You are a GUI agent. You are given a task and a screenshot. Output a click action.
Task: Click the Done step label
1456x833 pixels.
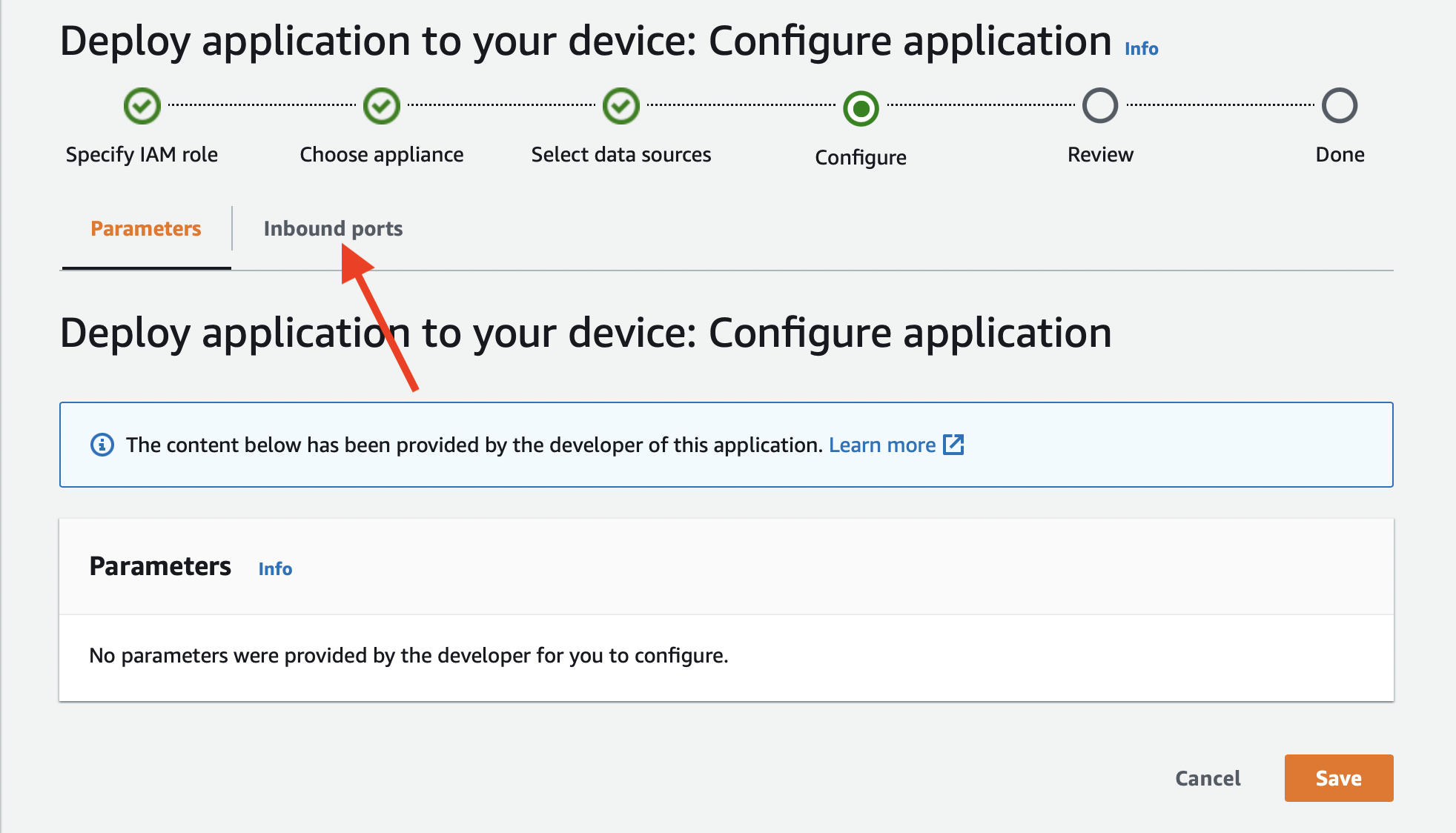coord(1340,154)
